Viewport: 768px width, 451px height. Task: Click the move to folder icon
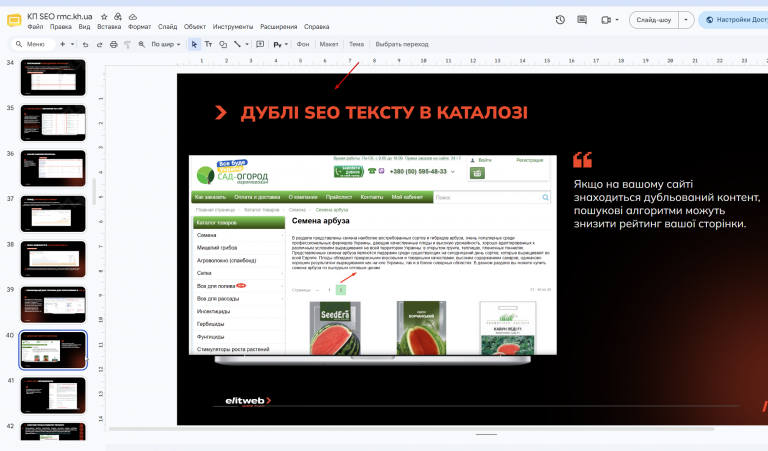pos(118,17)
